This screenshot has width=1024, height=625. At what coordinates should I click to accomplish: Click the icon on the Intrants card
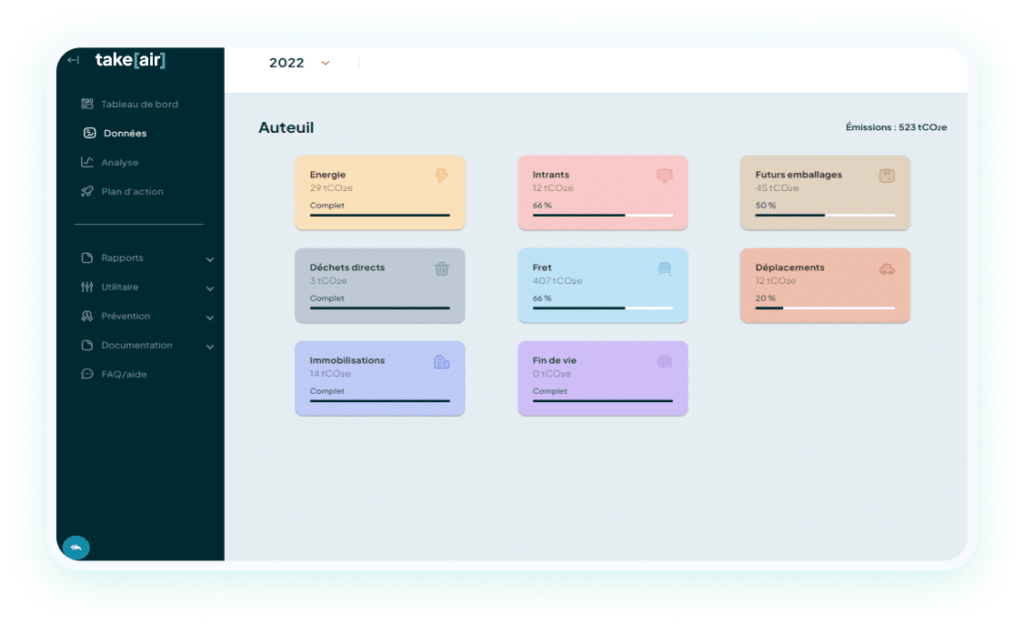pos(664,175)
